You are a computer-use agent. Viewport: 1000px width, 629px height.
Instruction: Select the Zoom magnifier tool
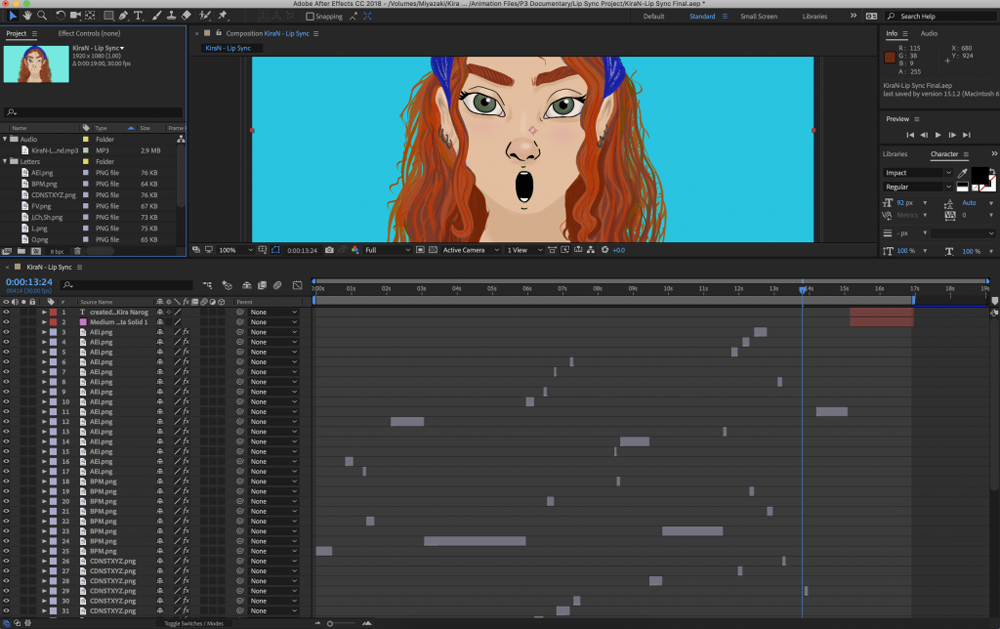click(x=42, y=15)
